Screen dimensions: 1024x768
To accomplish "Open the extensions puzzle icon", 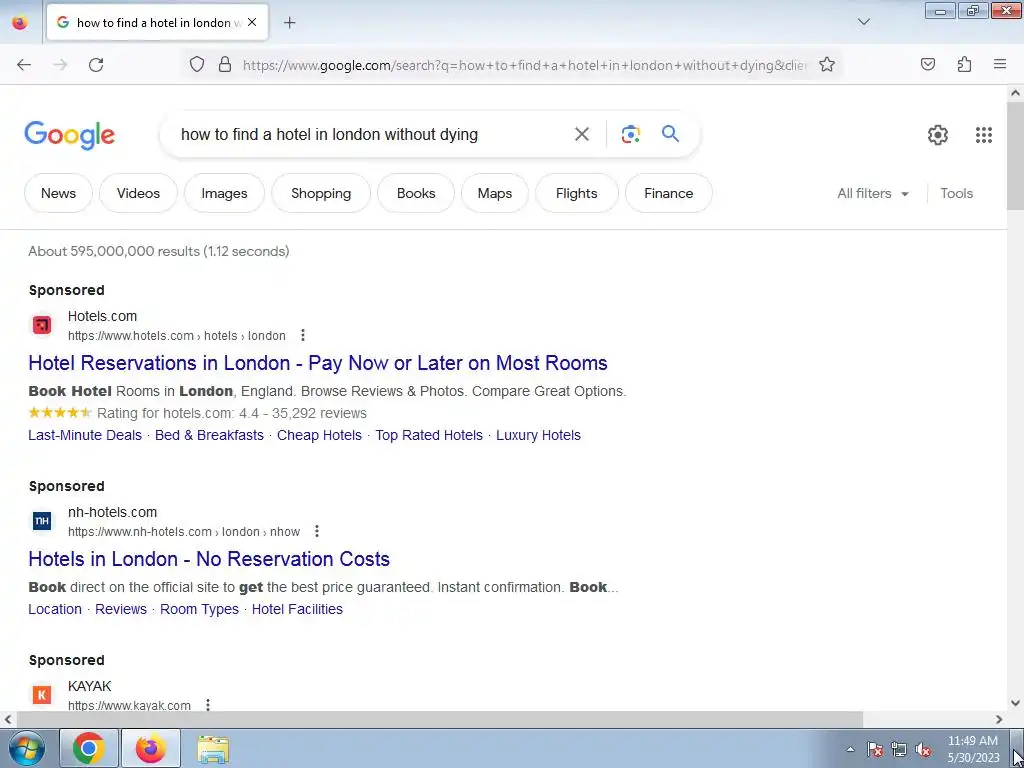I will (964, 65).
